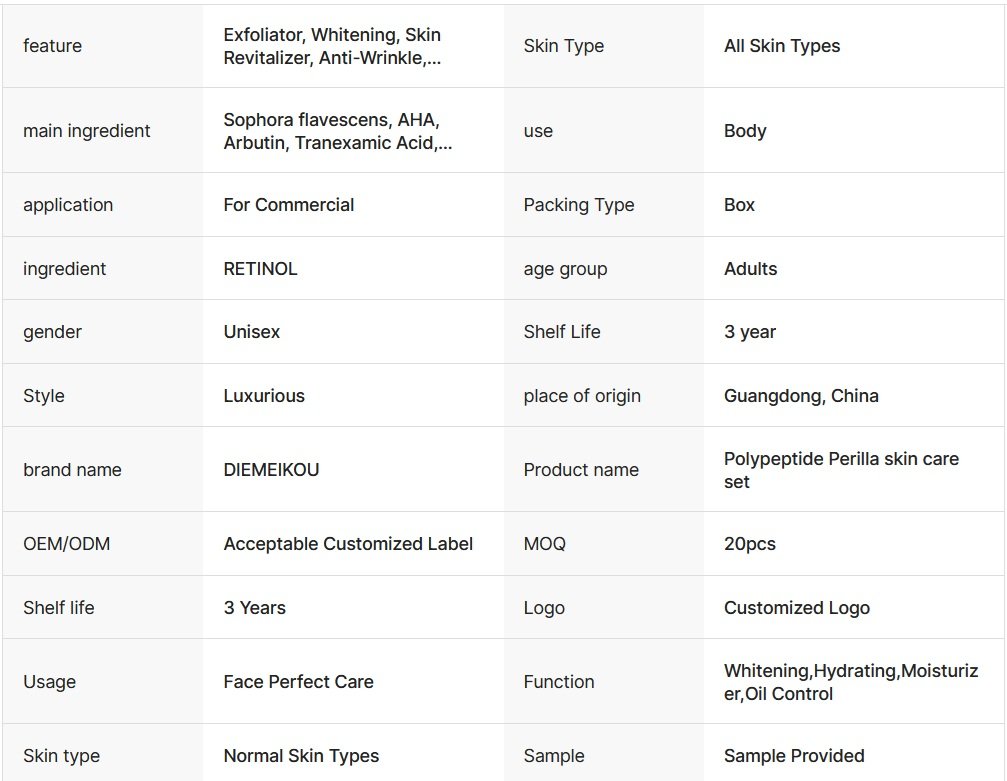Click the truncated feature value starting with Exfoliator
1007x781 pixels.
point(332,46)
